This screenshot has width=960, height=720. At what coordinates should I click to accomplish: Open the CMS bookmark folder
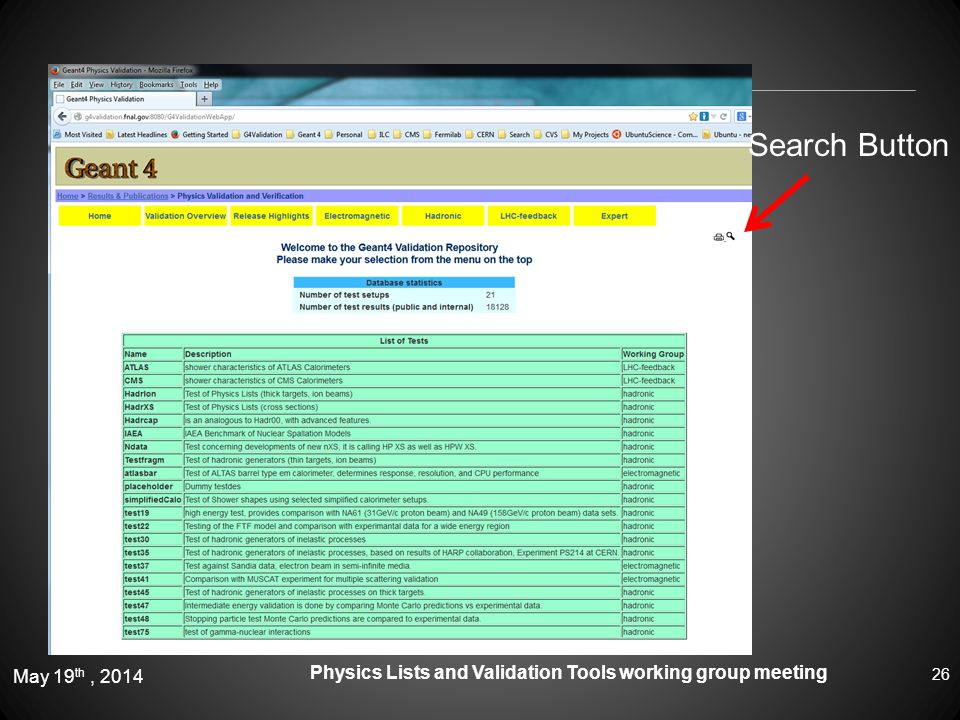pyautogui.click(x=407, y=135)
